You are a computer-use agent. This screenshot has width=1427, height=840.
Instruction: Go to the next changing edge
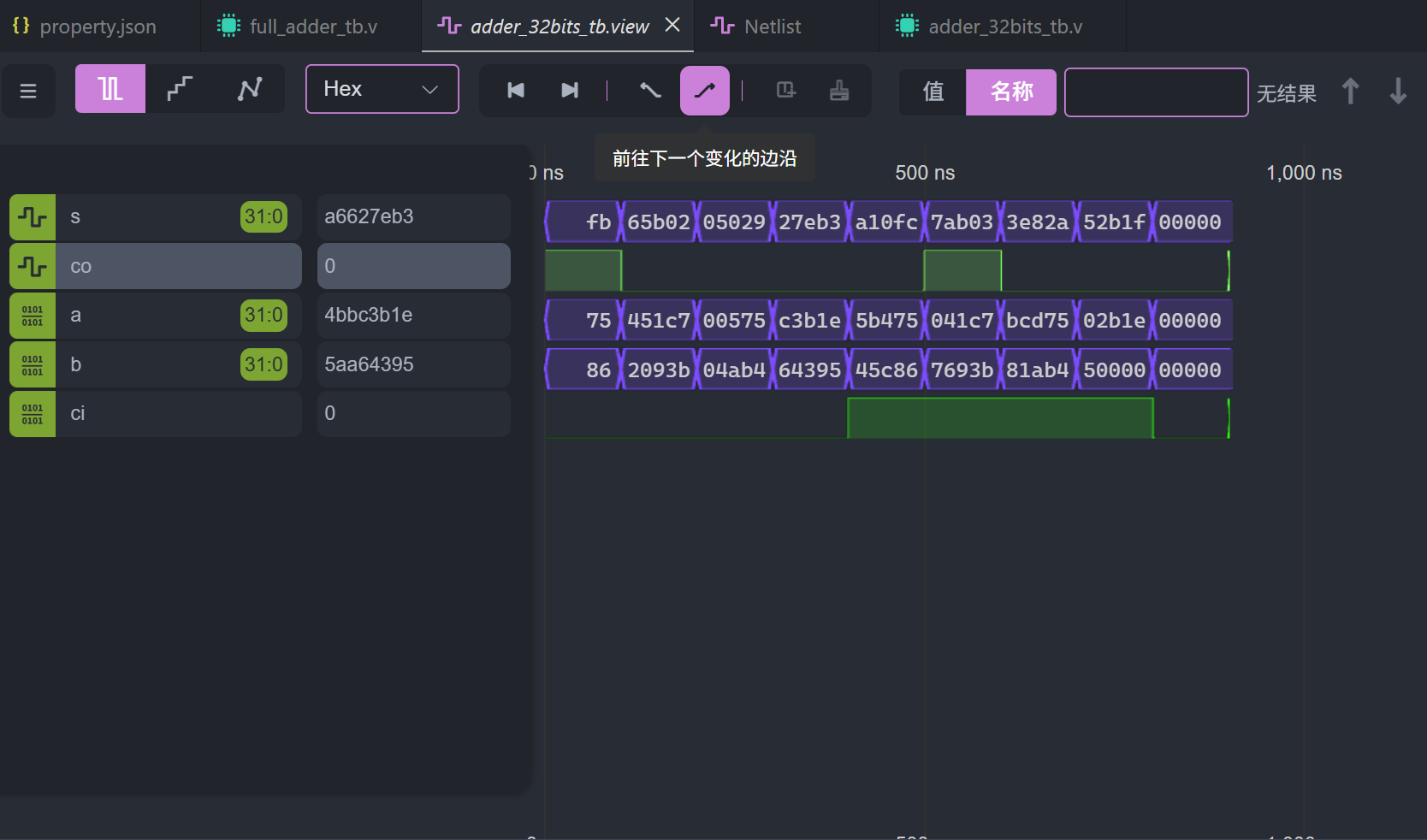(x=704, y=91)
